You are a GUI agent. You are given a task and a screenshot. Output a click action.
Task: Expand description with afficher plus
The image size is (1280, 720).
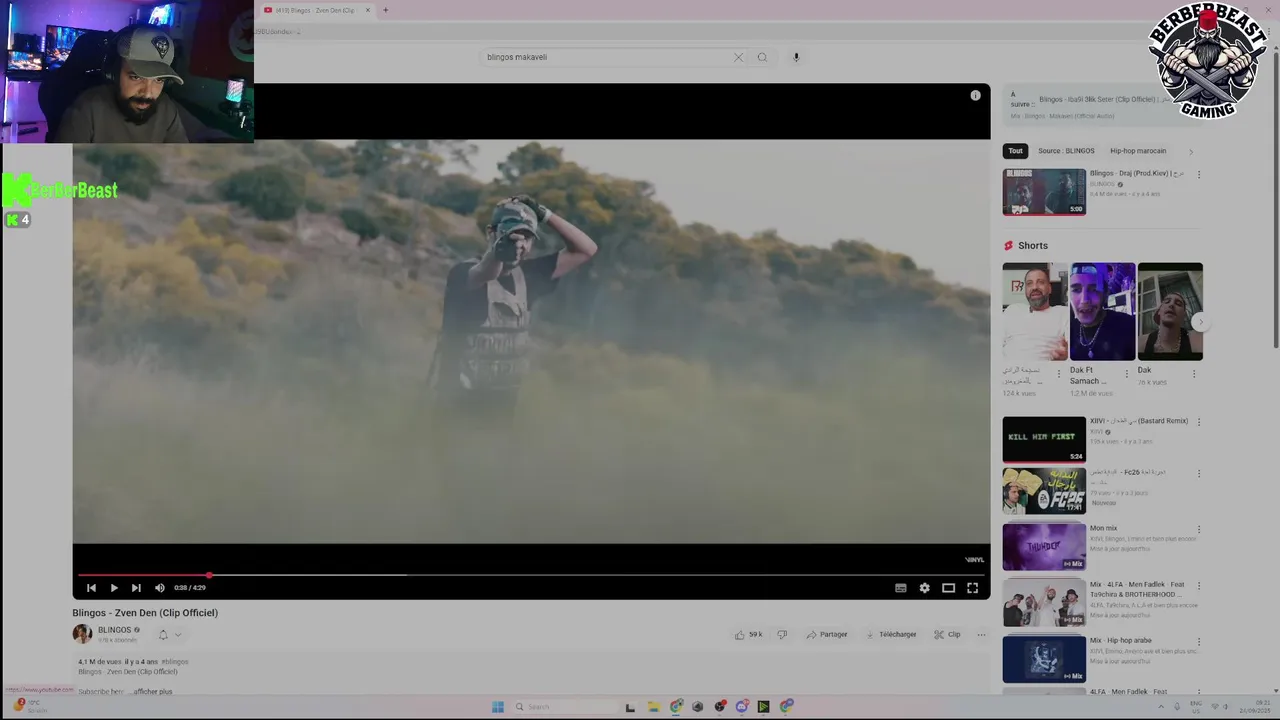pyautogui.click(x=152, y=692)
